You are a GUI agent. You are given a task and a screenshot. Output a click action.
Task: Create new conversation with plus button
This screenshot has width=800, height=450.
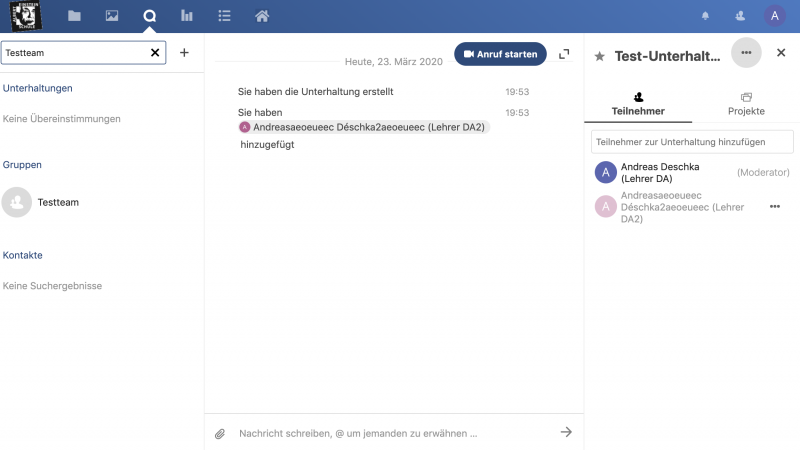tap(184, 53)
